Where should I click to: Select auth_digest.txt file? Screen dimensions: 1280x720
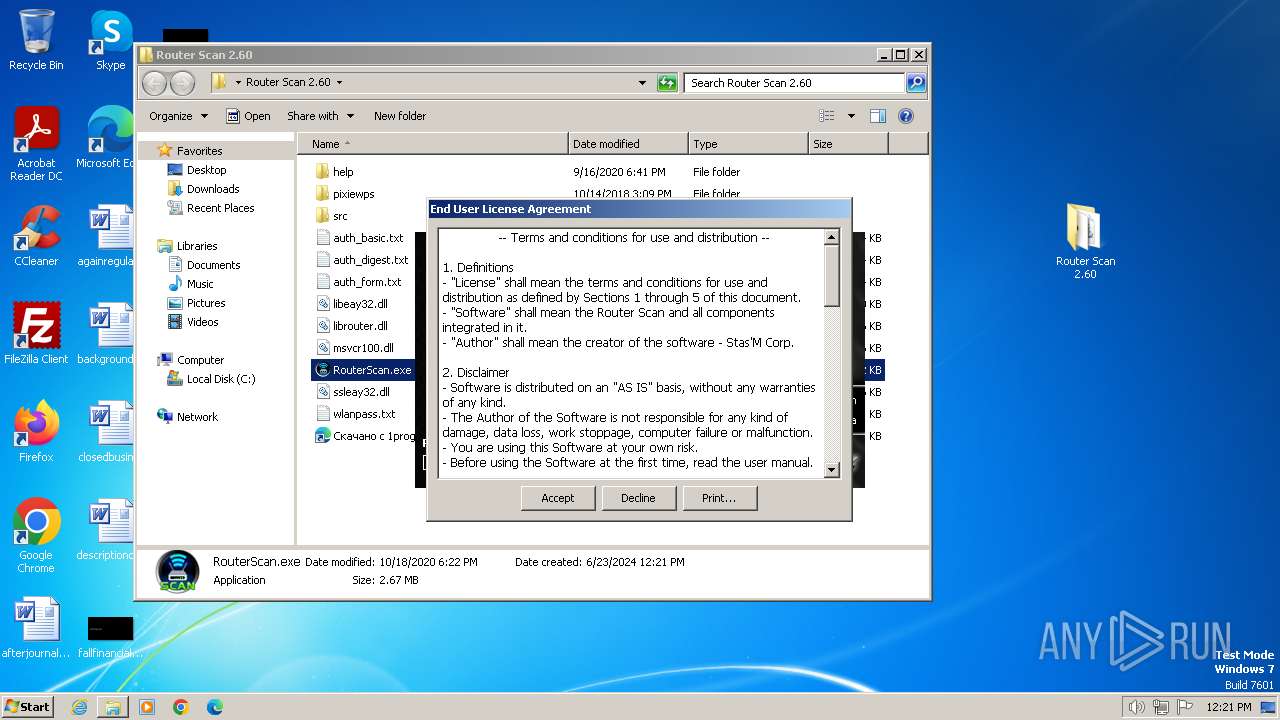[370, 260]
